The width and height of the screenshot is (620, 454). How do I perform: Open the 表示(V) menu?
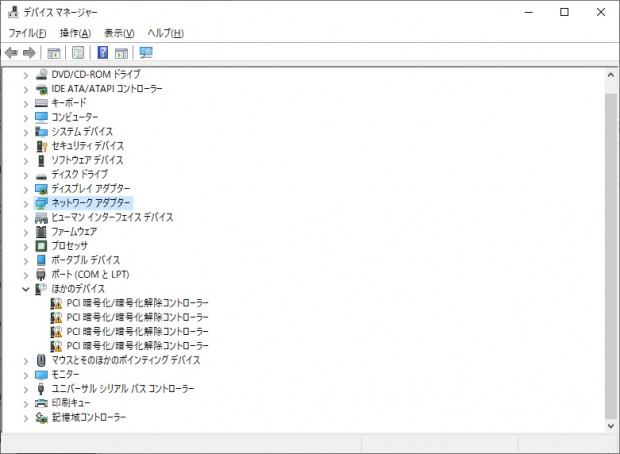tap(119, 33)
